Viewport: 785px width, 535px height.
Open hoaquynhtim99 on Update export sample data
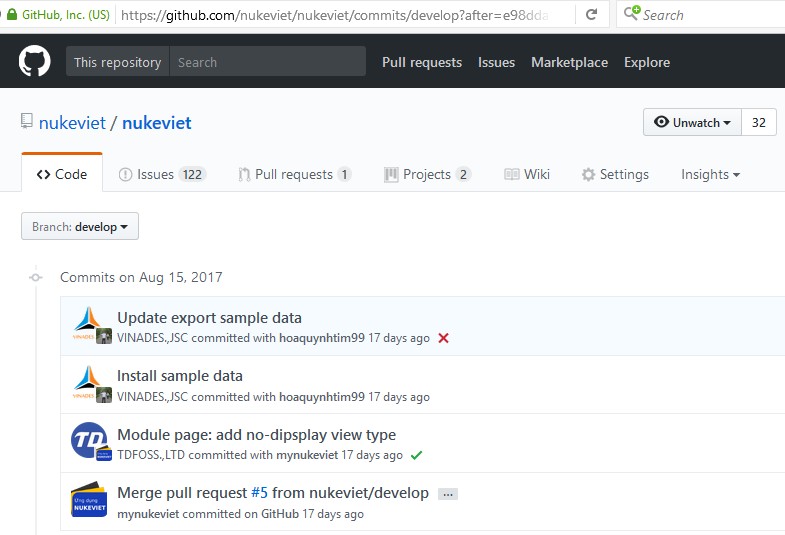click(x=321, y=338)
